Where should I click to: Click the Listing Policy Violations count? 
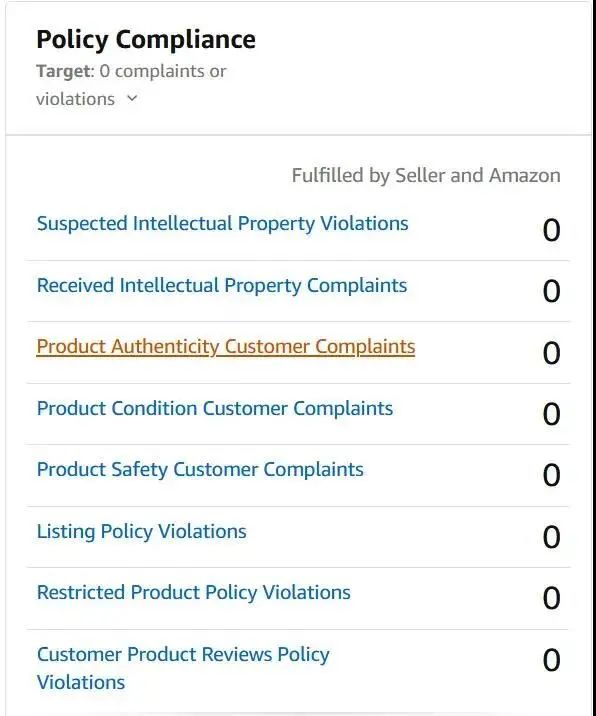click(551, 537)
